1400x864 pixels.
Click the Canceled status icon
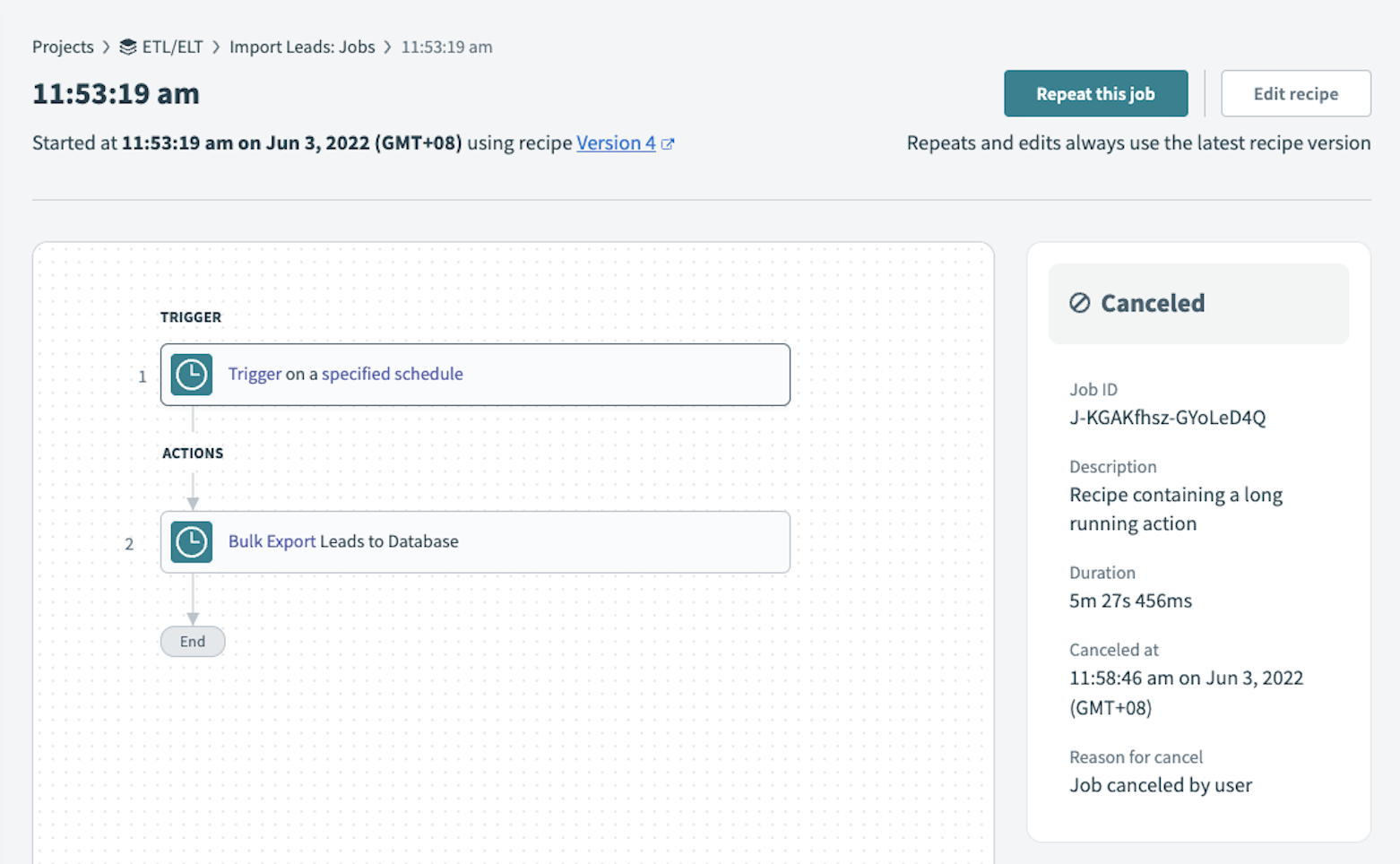[x=1080, y=303]
